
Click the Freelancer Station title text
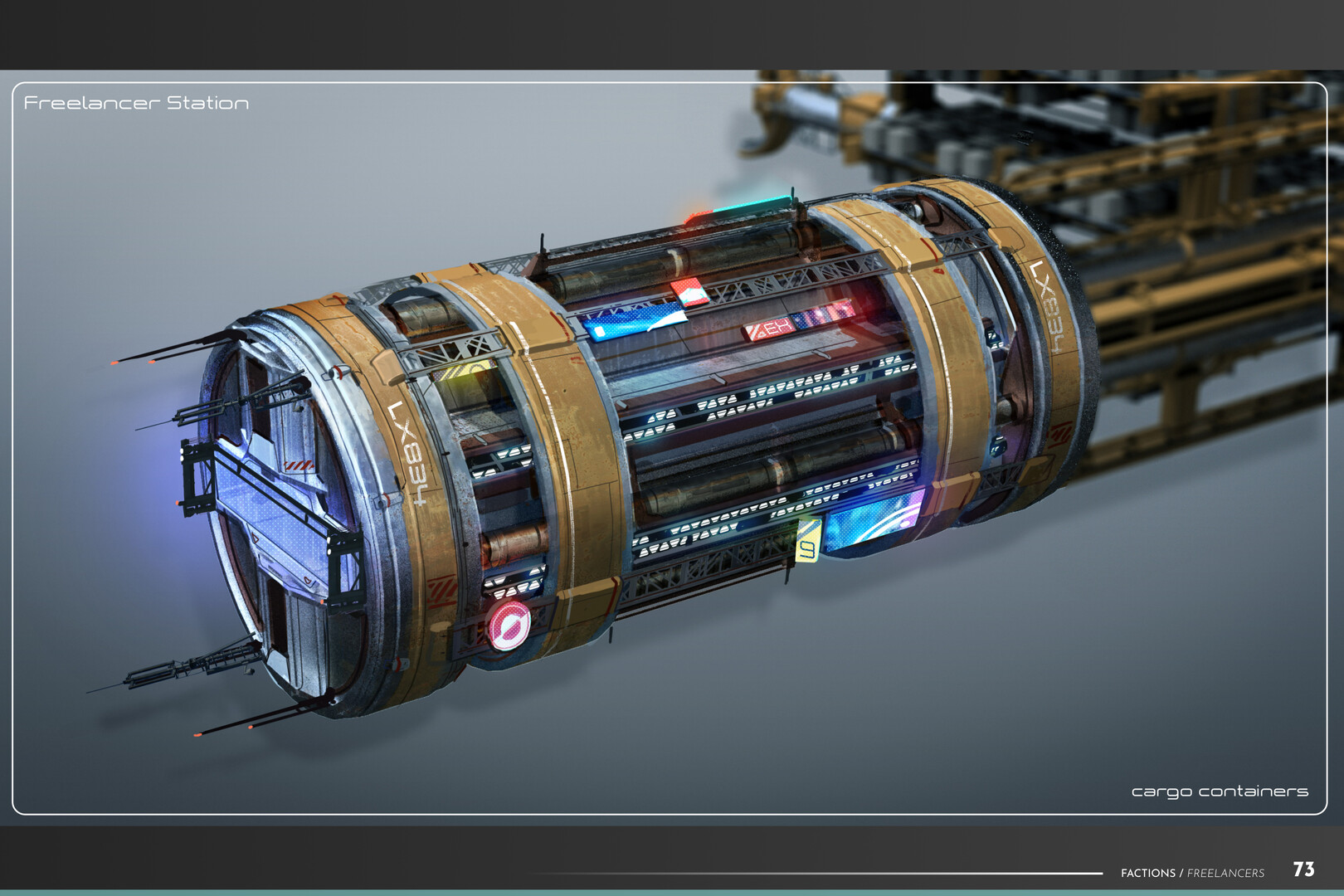pos(136,103)
